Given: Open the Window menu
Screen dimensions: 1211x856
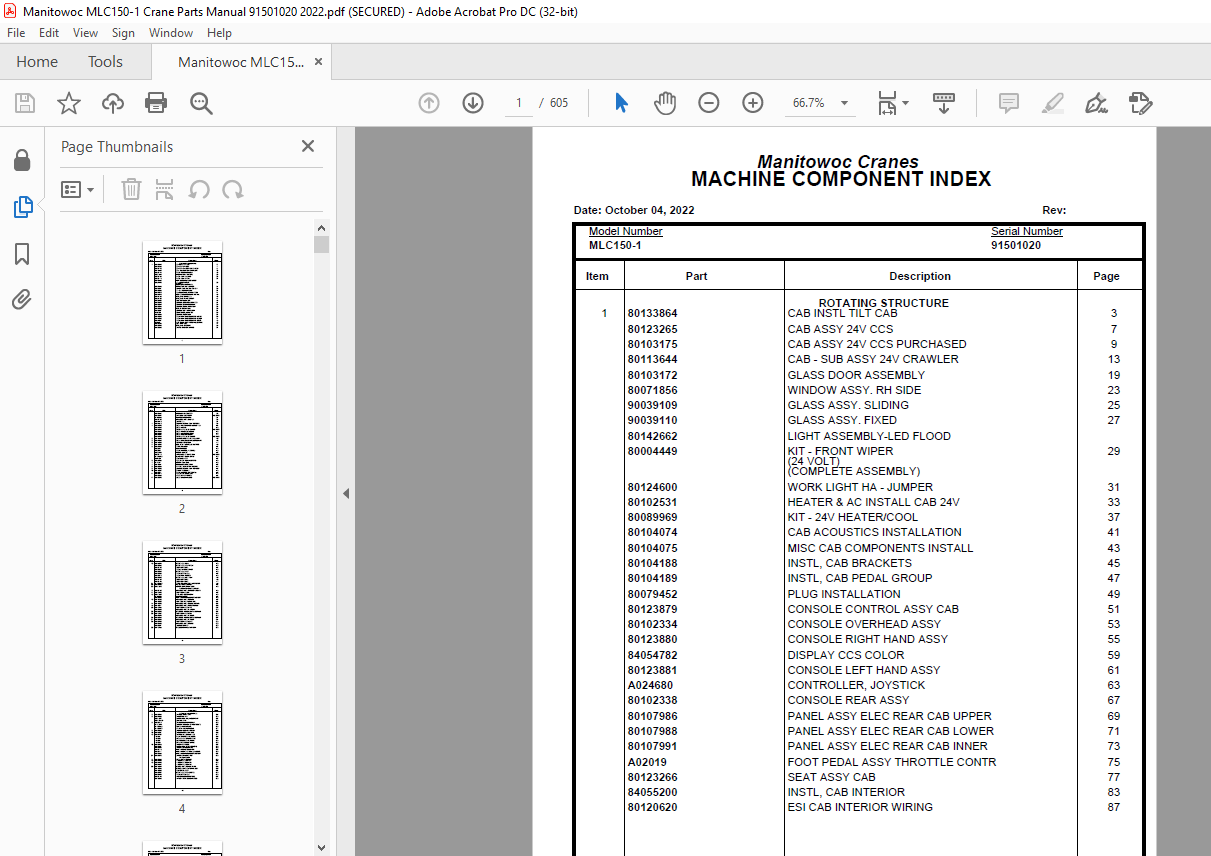Looking at the screenshot, I should 171,33.
